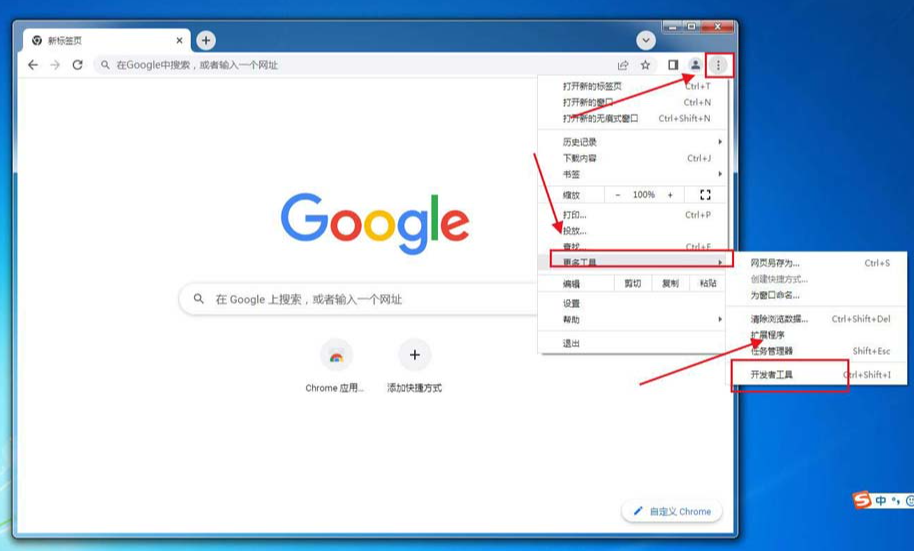This screenshot has width=914, height=551.
Task: Open 设置 from Chrome menu
Action: pyautogui.click(x=632, y=303)
